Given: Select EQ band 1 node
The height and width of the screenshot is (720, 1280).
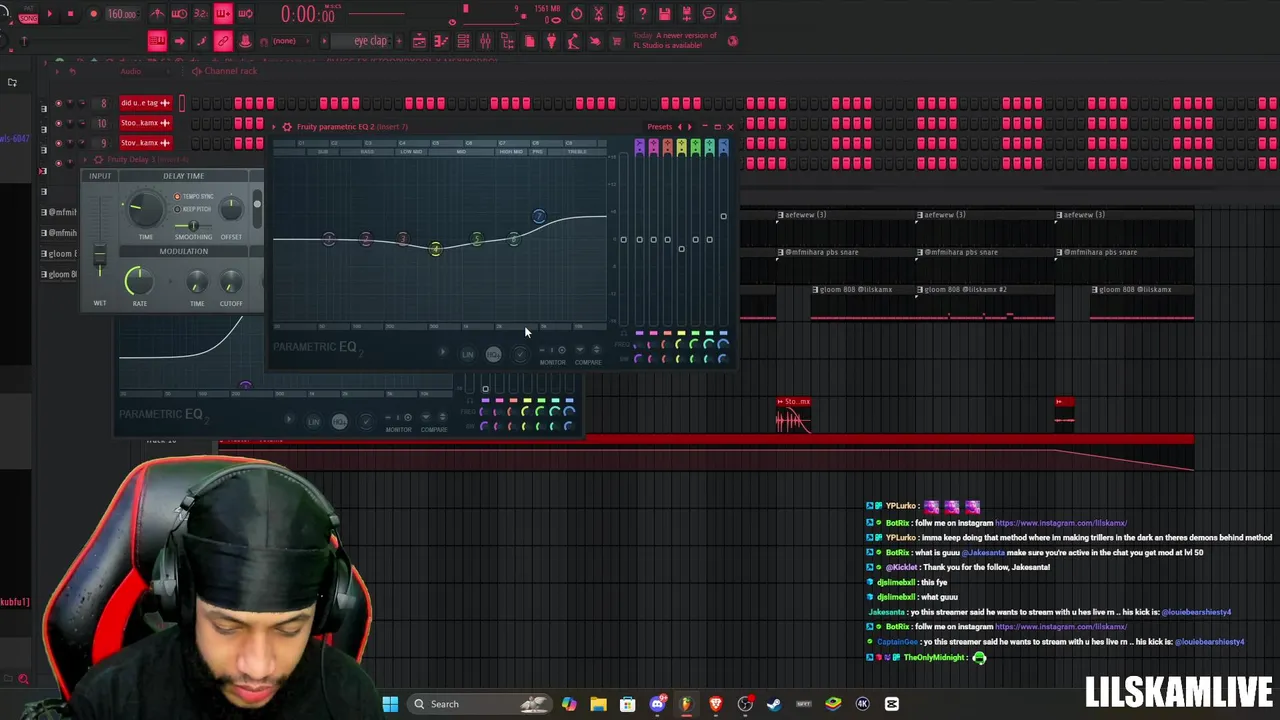Looking at the screenshot, I should 328,238.
